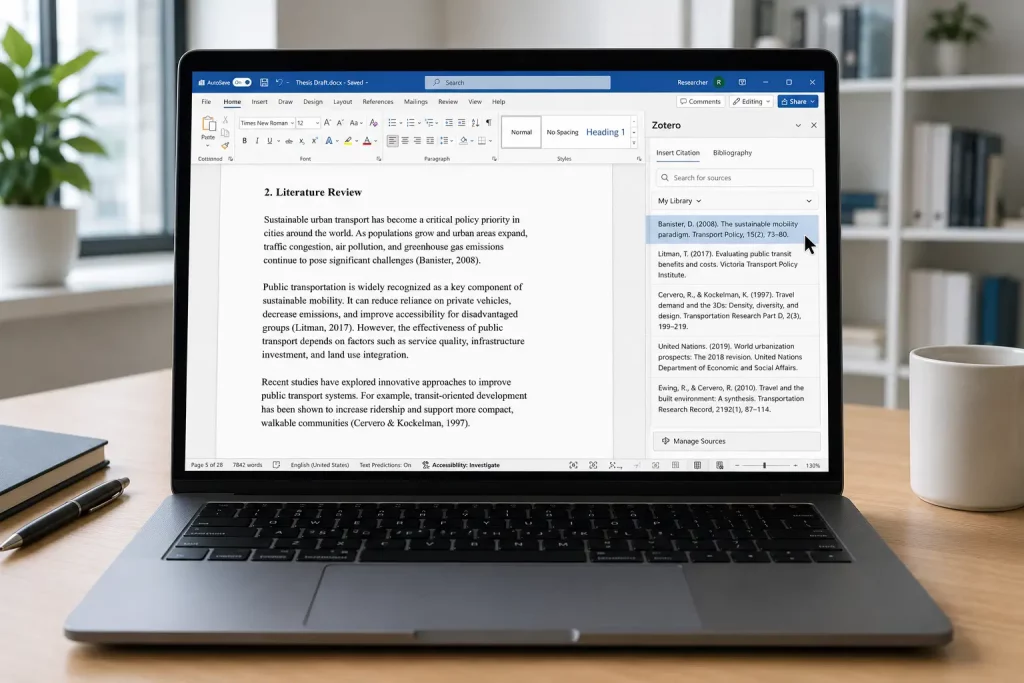Apply red font color
This screenshot has height=683, width=1024.
pos(367,140)
